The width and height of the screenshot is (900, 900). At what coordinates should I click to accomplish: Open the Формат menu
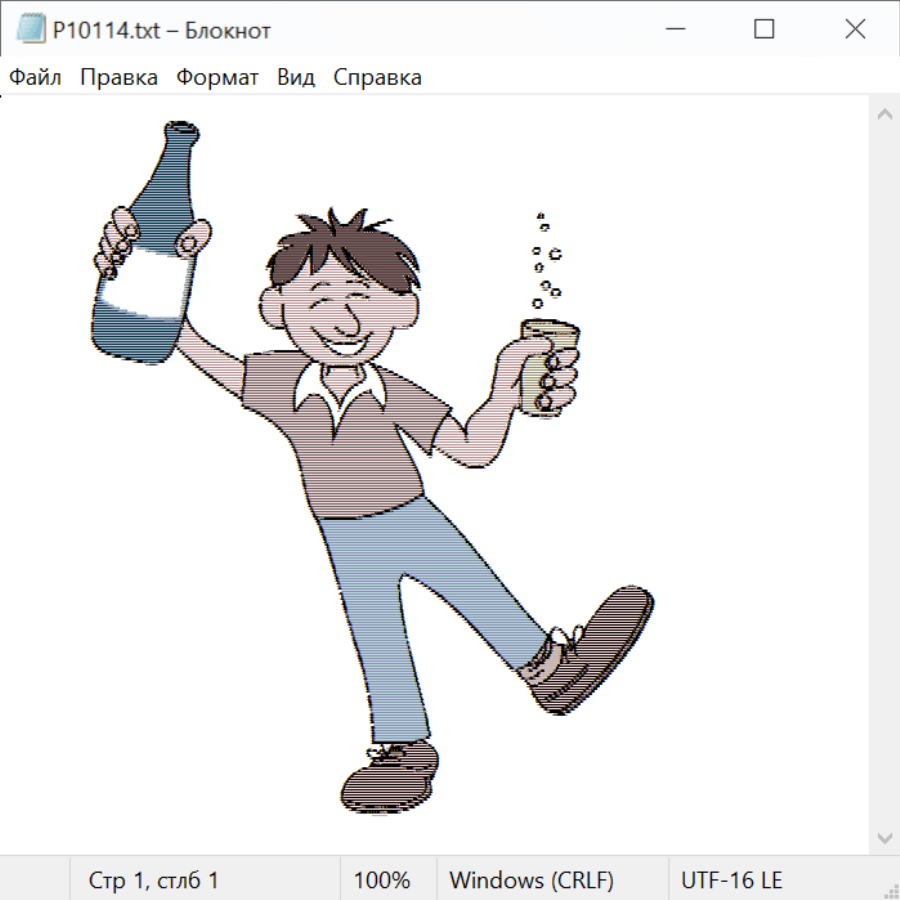217,77
